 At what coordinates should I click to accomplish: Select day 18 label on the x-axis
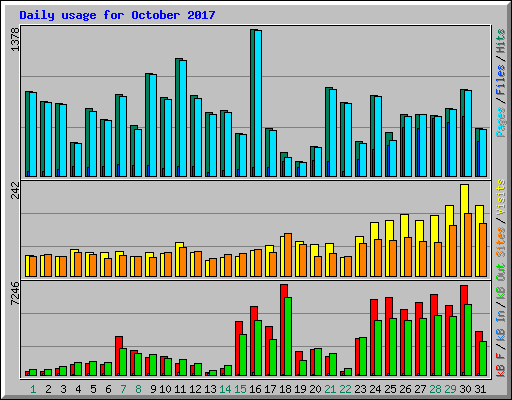pyautogui.click(x=285, y=389)
